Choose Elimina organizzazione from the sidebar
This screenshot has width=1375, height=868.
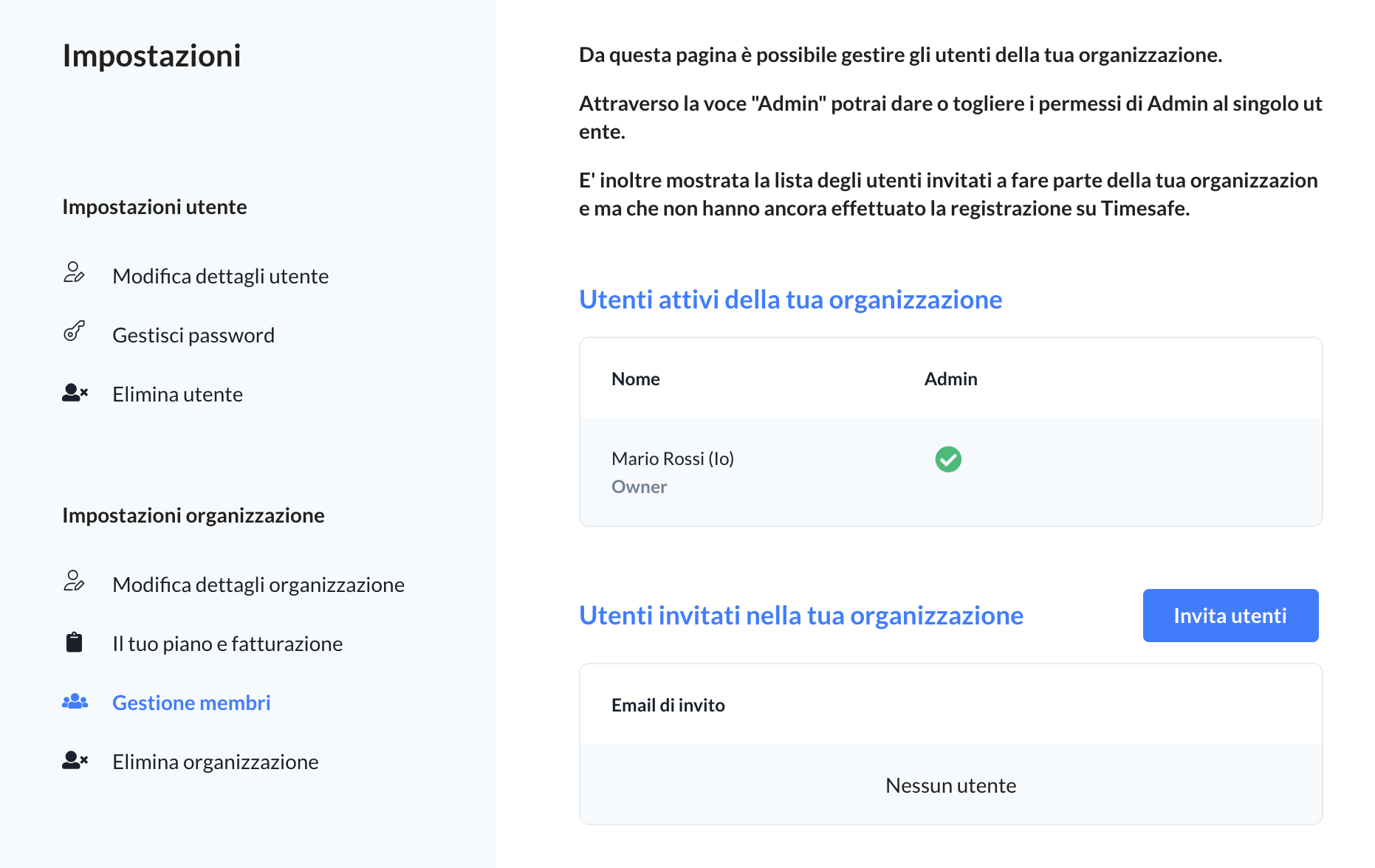point(216,762)
